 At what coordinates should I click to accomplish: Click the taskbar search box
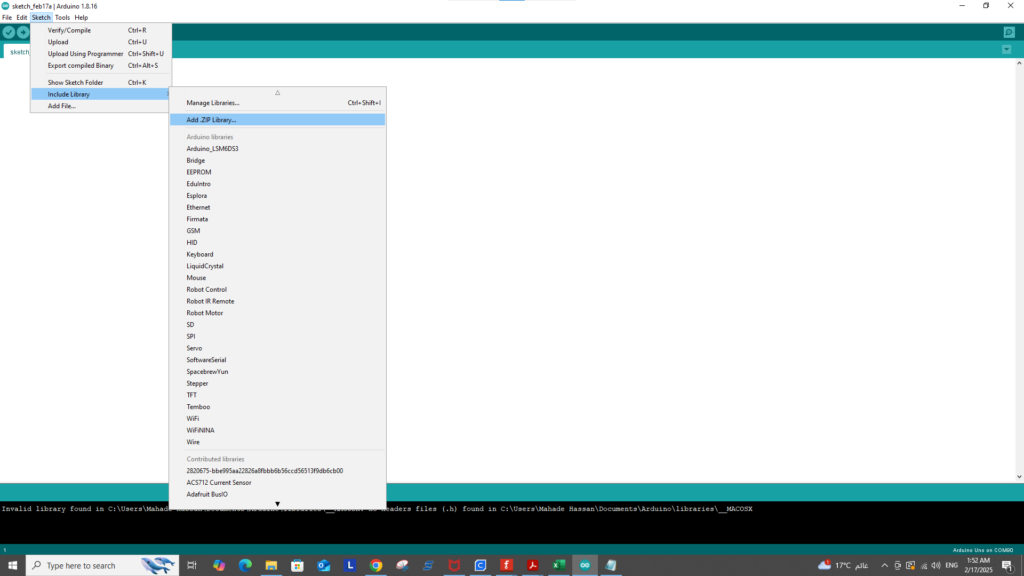(x=103, y=566)
